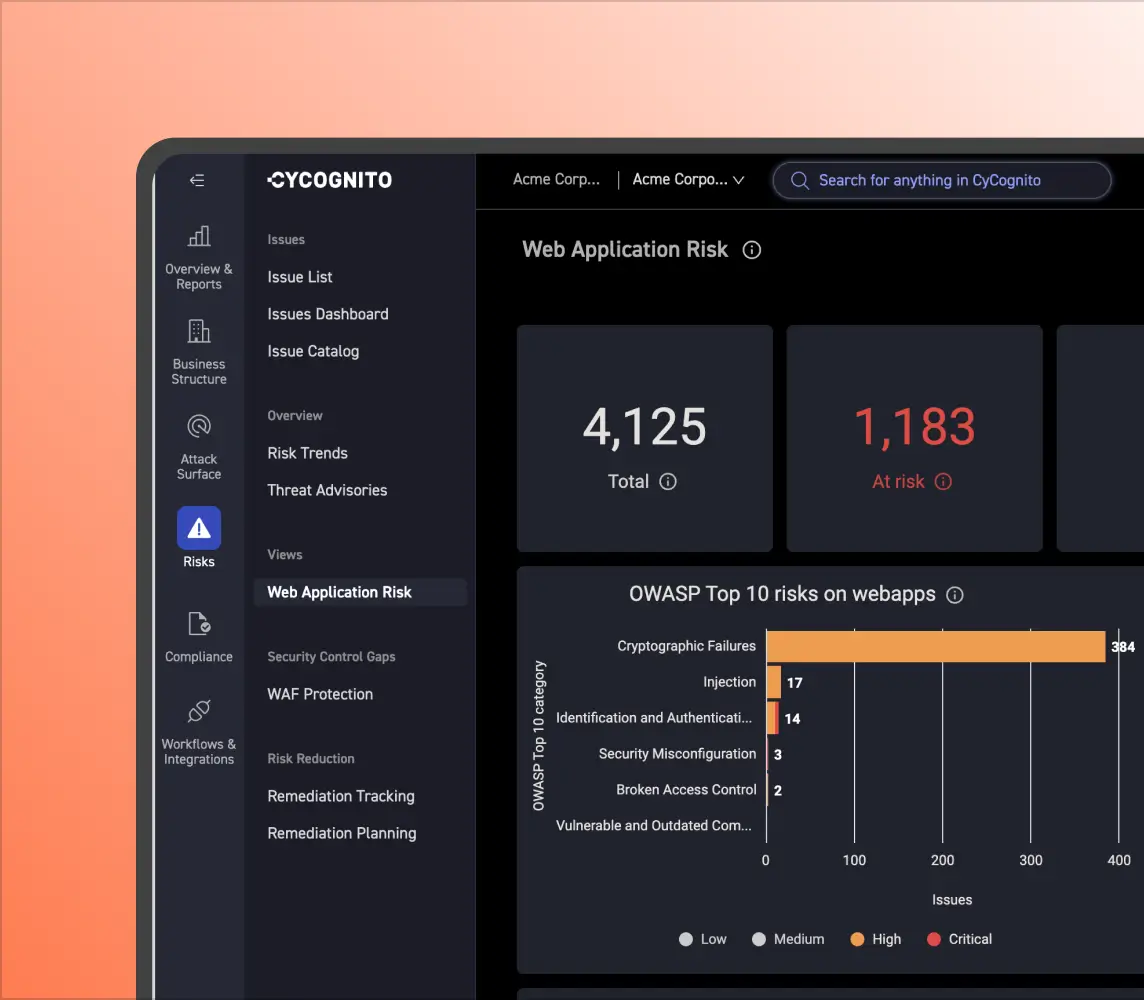Viewport: 1144px width, 1000px height.
Task: Click the highlighted Risks icon
Action: [199, 528]
